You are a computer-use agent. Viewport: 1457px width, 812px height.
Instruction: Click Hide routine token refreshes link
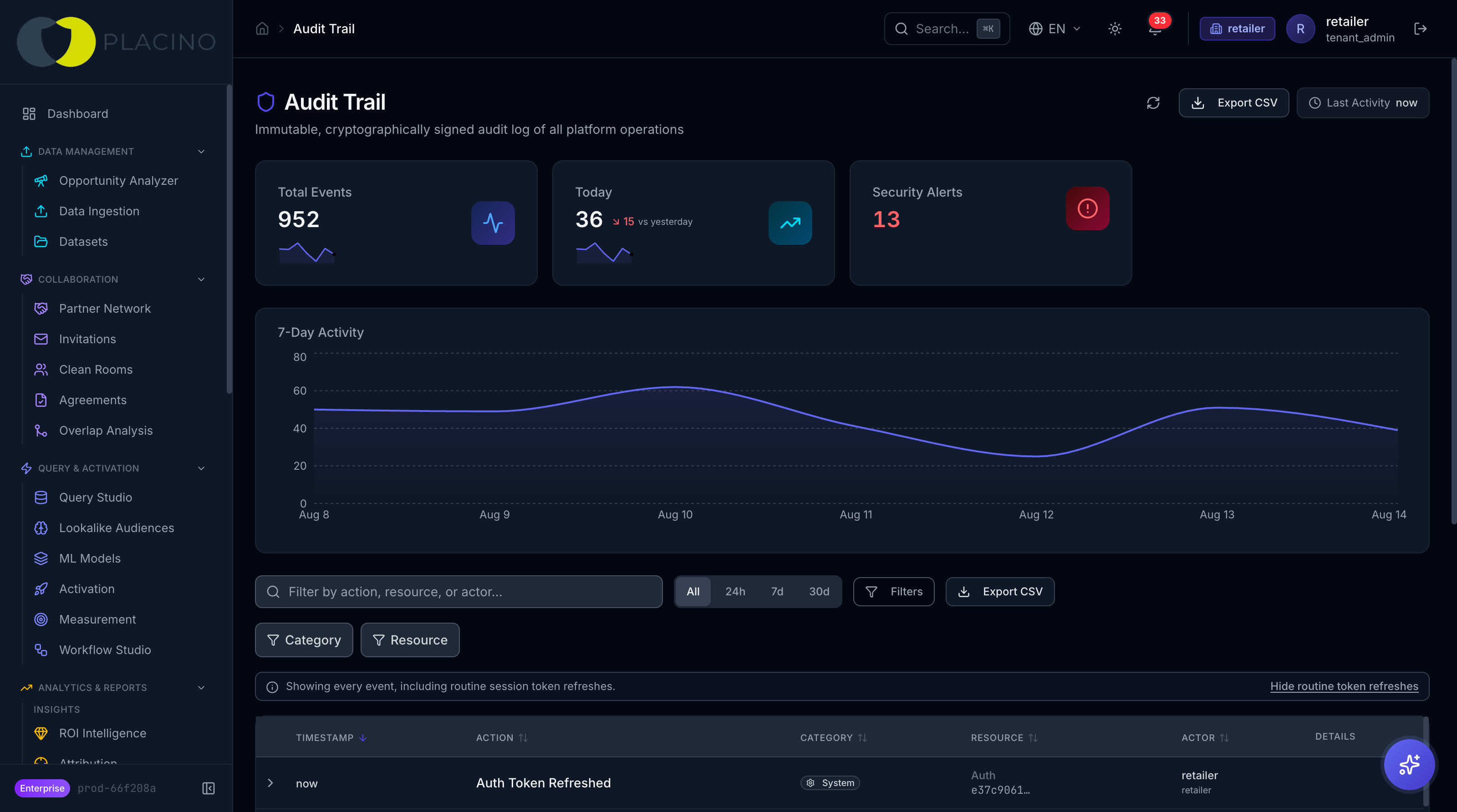coord(1344,686)
